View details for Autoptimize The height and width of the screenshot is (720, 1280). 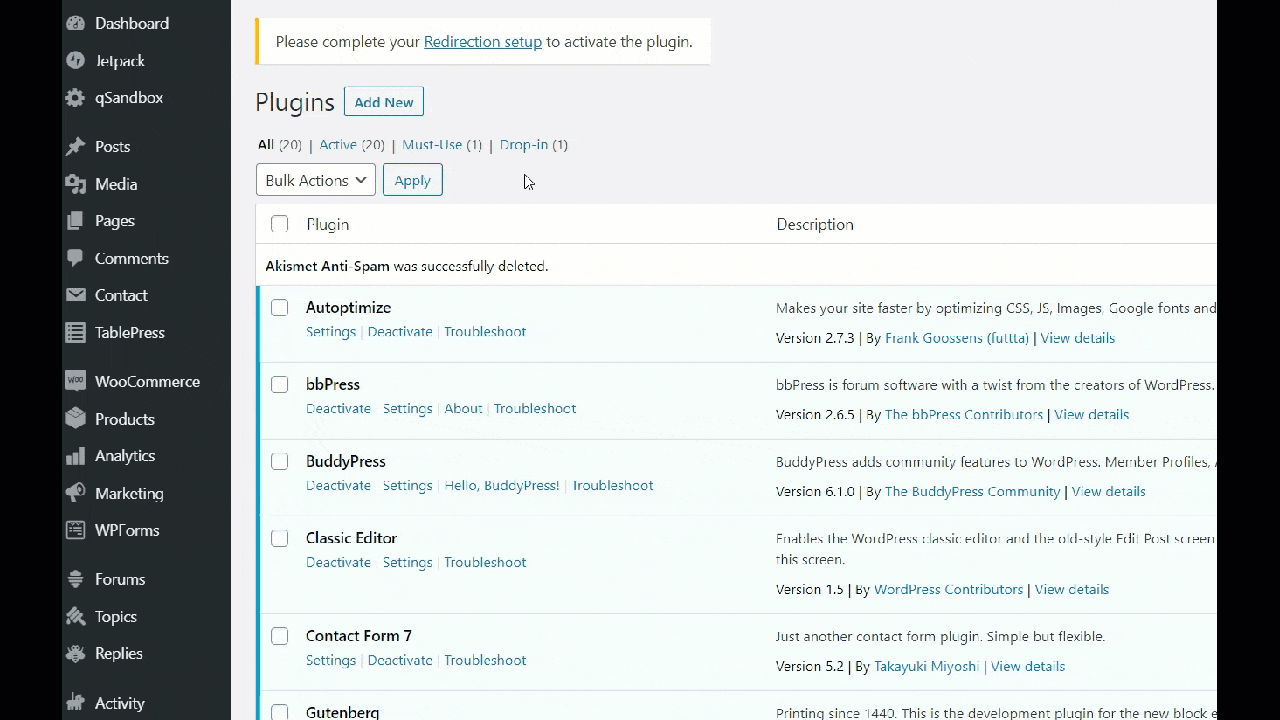(x=1078, y=338)
